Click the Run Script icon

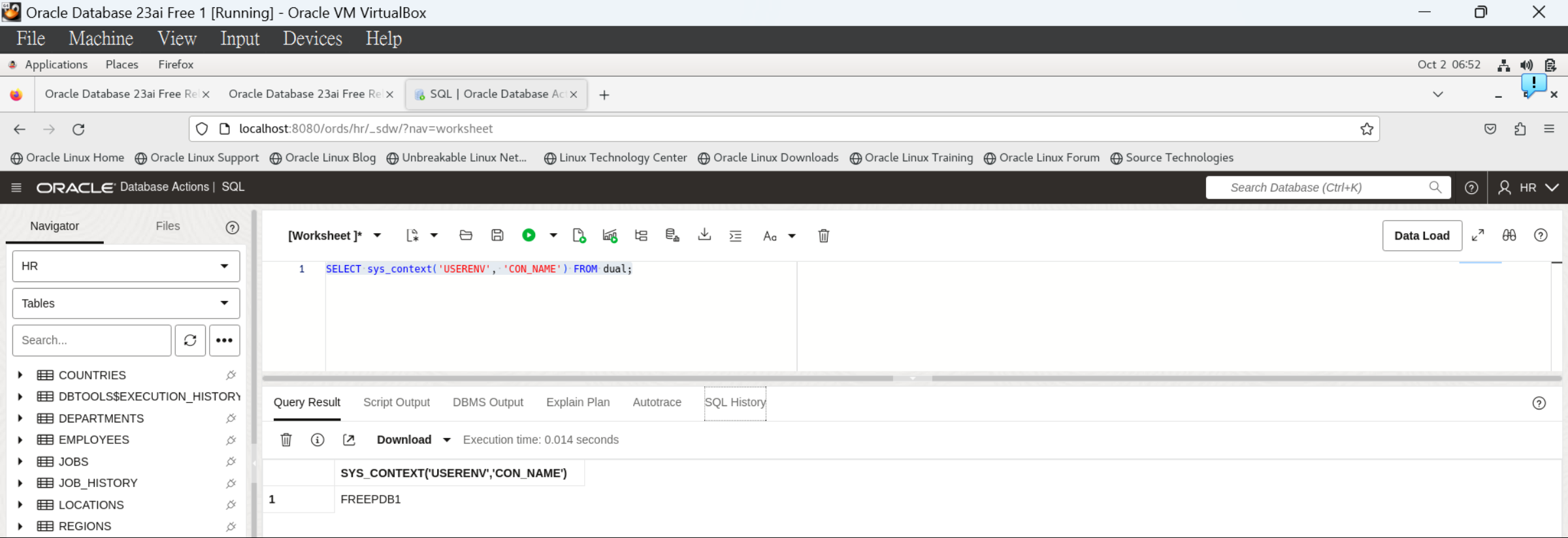coord(579,236)
